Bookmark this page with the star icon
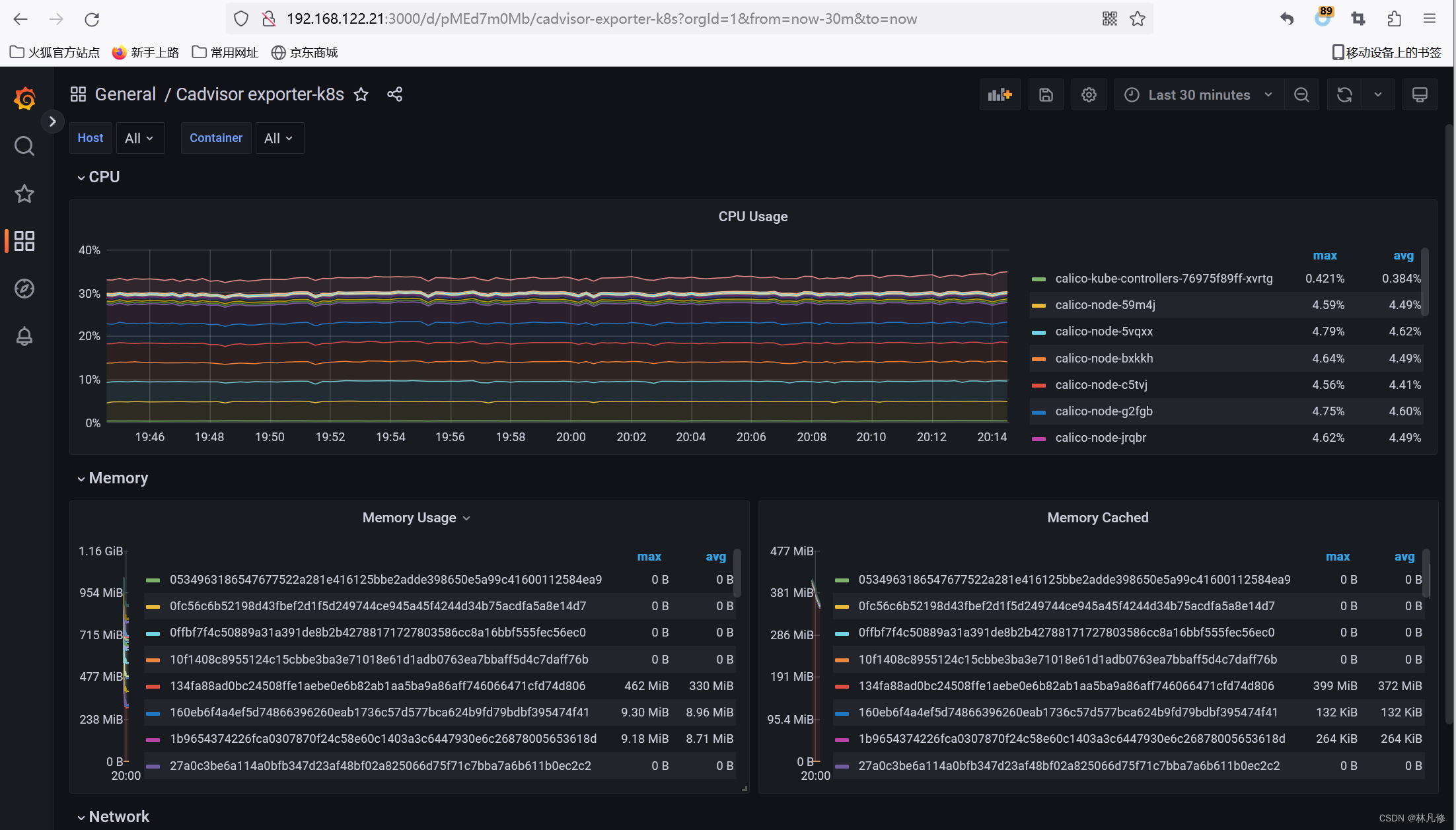The image size is (1456, 830). [1137, 19]
